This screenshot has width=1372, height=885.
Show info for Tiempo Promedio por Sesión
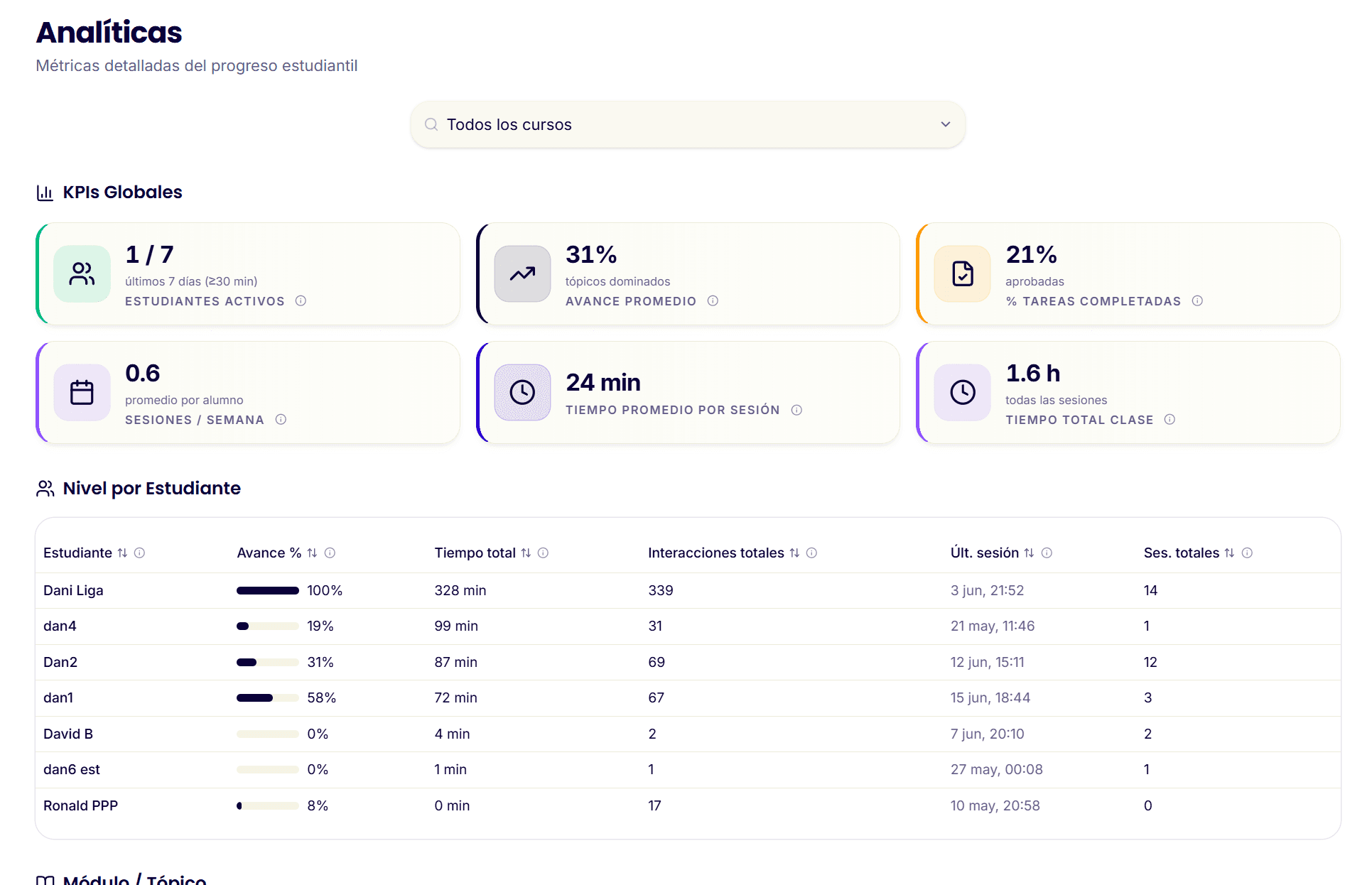pyautogui.click(x=796, y=410)
